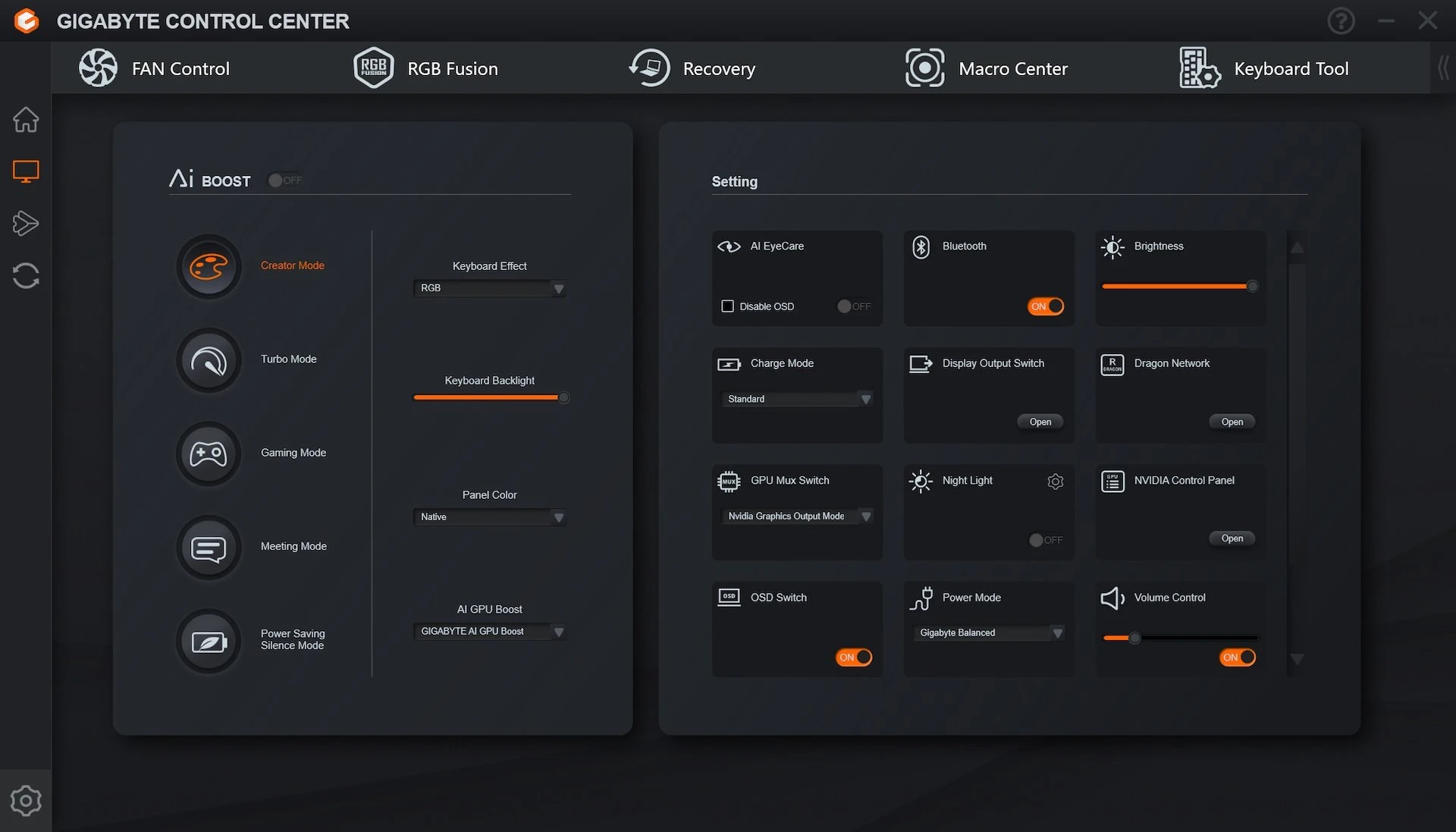1456x832 pixels.
Task: Click the Volume Control speaker icon
Action: [x=1112, y=598]
